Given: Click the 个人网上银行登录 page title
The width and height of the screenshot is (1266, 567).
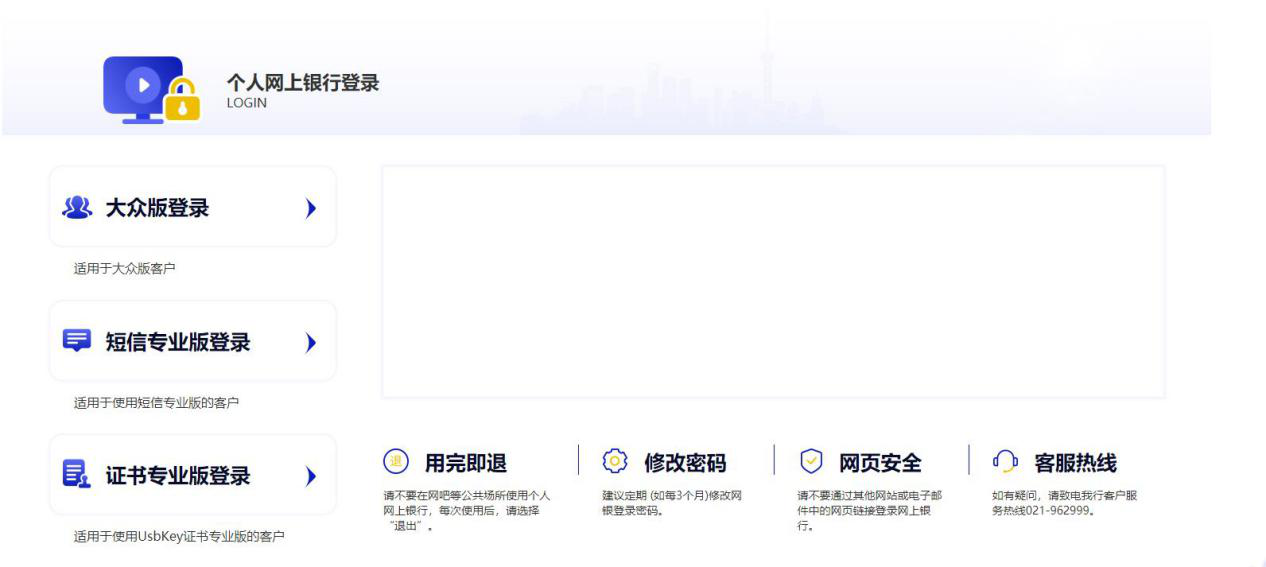Looking at the screenshot, I should click(x=303, y=83).
